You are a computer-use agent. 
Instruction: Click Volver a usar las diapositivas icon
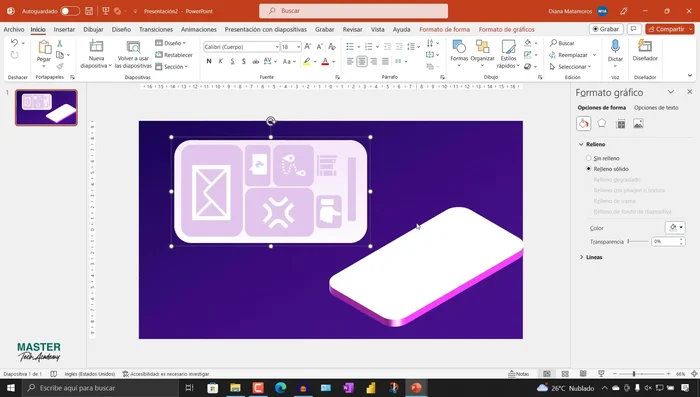tap(133, 46)
